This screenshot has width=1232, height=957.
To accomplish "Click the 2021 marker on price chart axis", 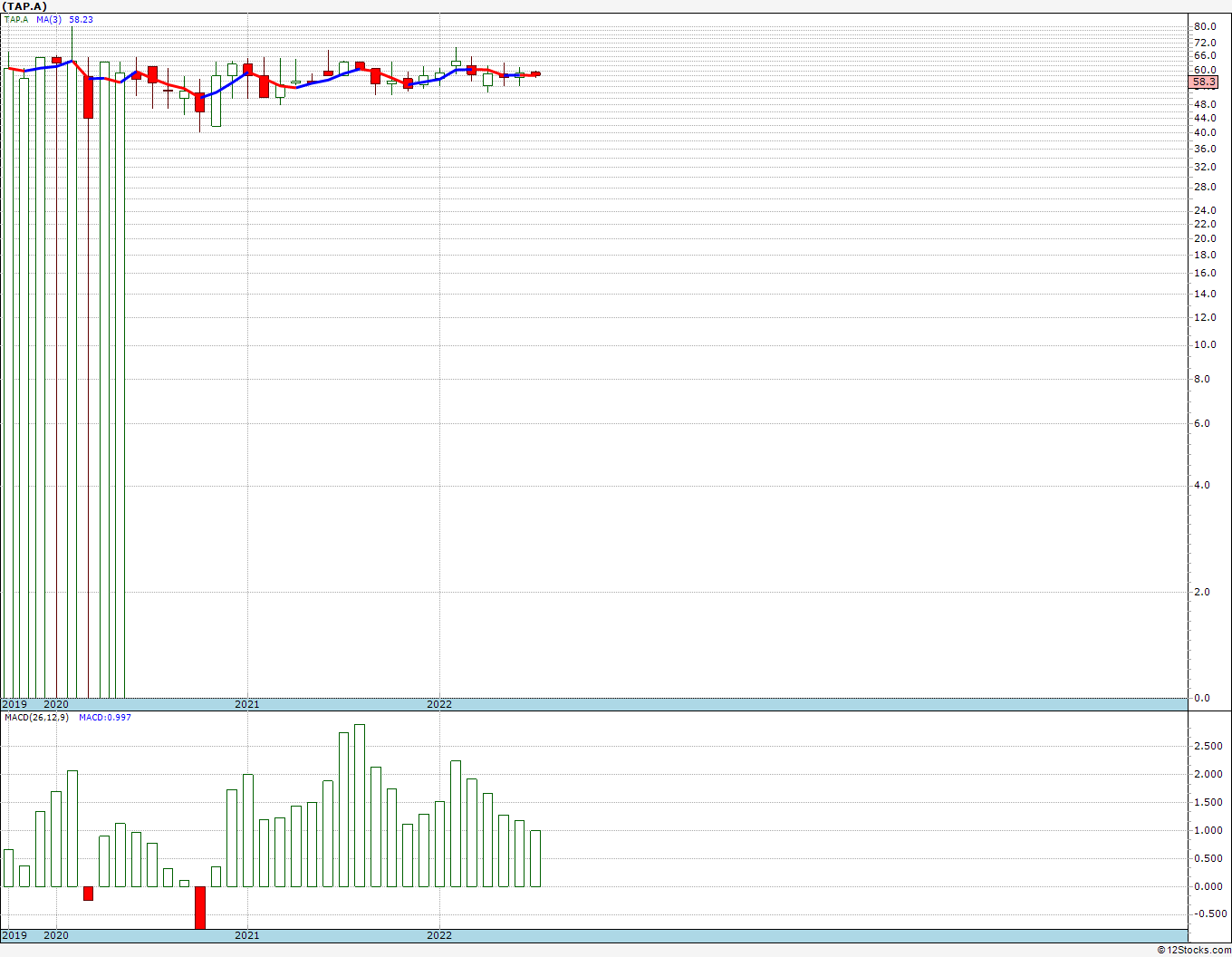I will click(247, 704).
